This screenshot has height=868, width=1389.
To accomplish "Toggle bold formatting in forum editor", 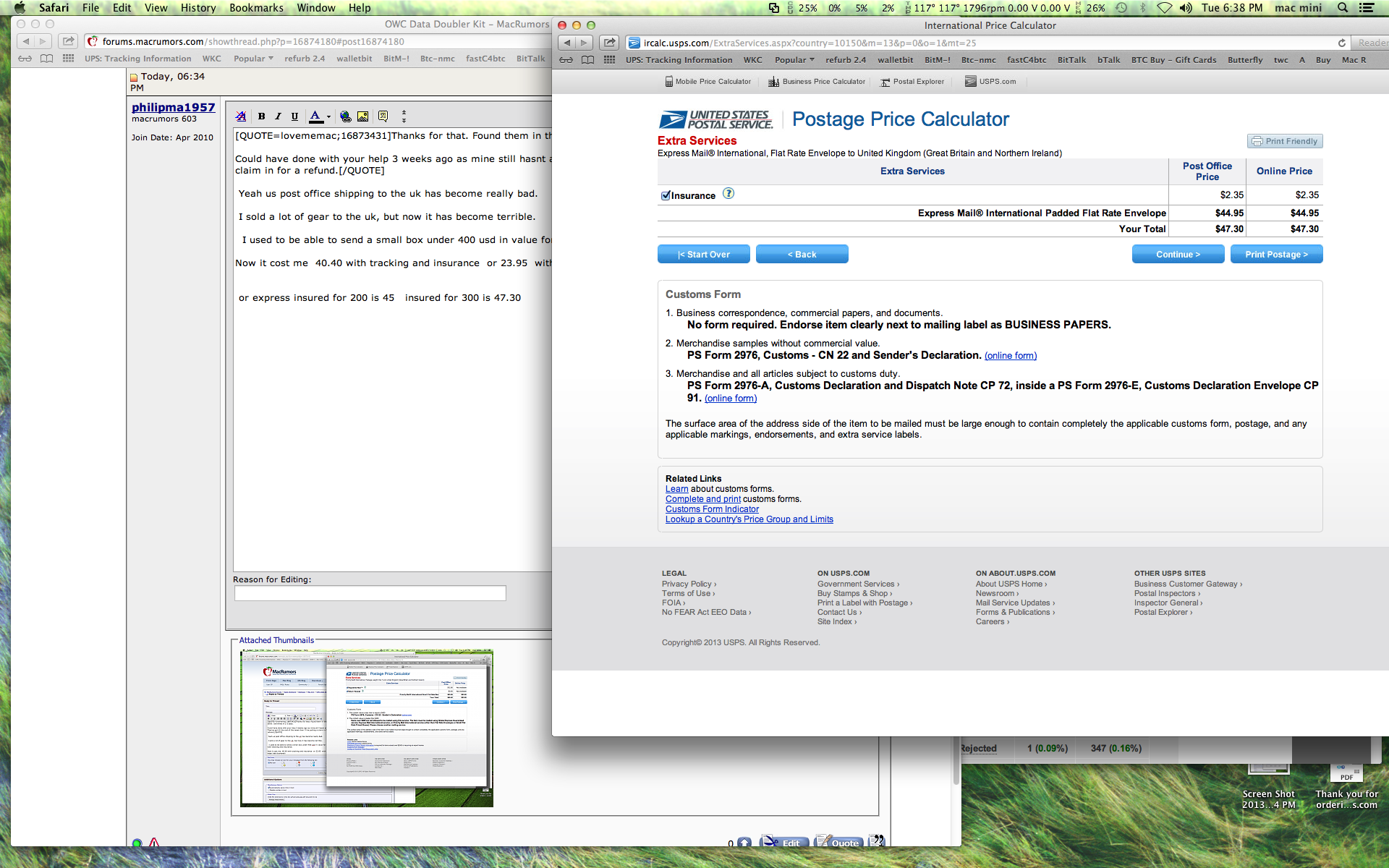I will 262,116.
